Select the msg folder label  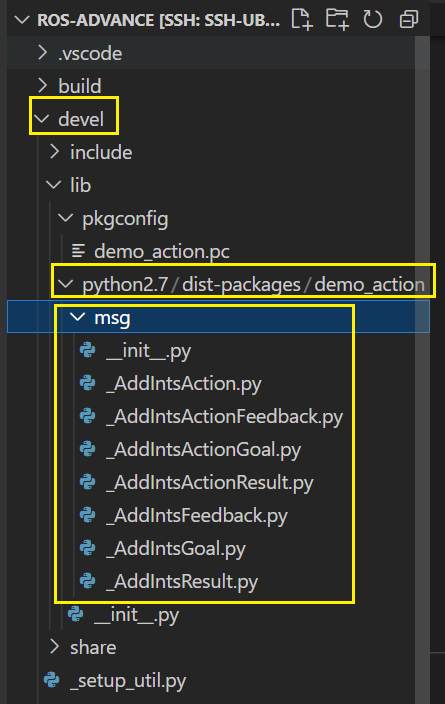[112, 318]
